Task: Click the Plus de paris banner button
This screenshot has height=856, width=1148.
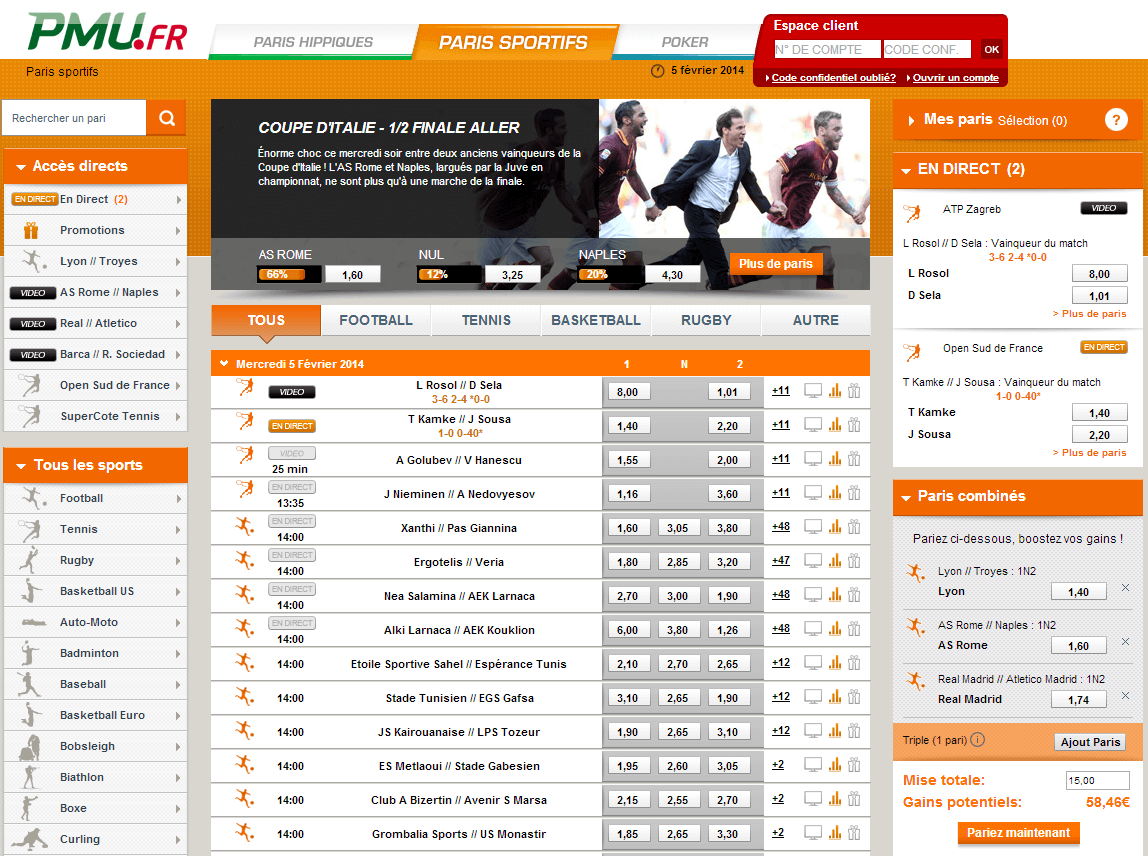Action: [x=775, y=264]
